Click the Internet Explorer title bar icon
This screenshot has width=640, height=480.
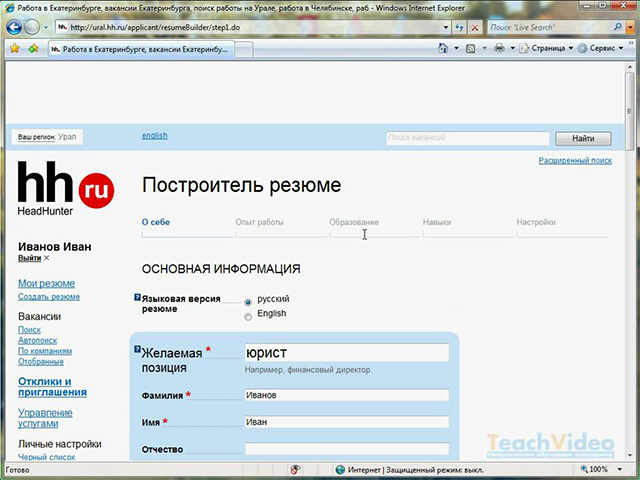pos(10,8)
